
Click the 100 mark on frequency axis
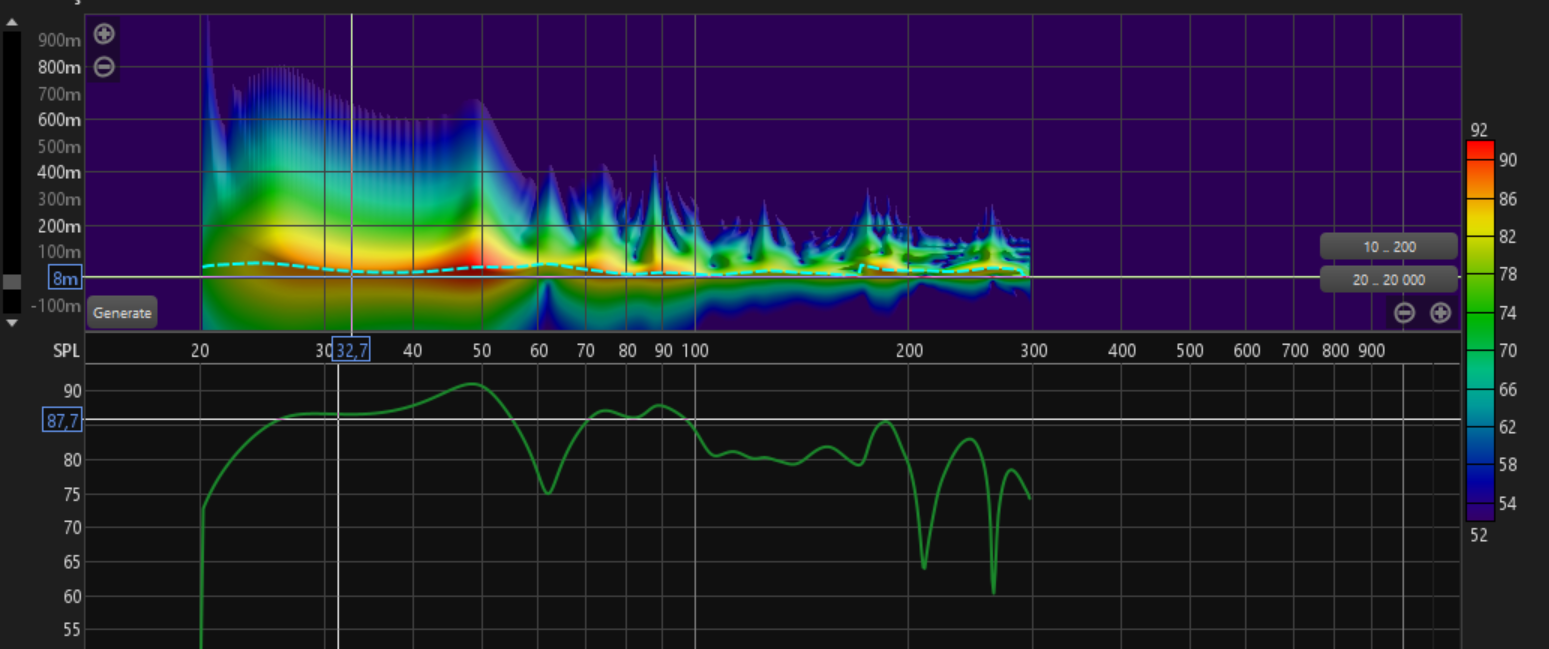click(x=695, y=351)
